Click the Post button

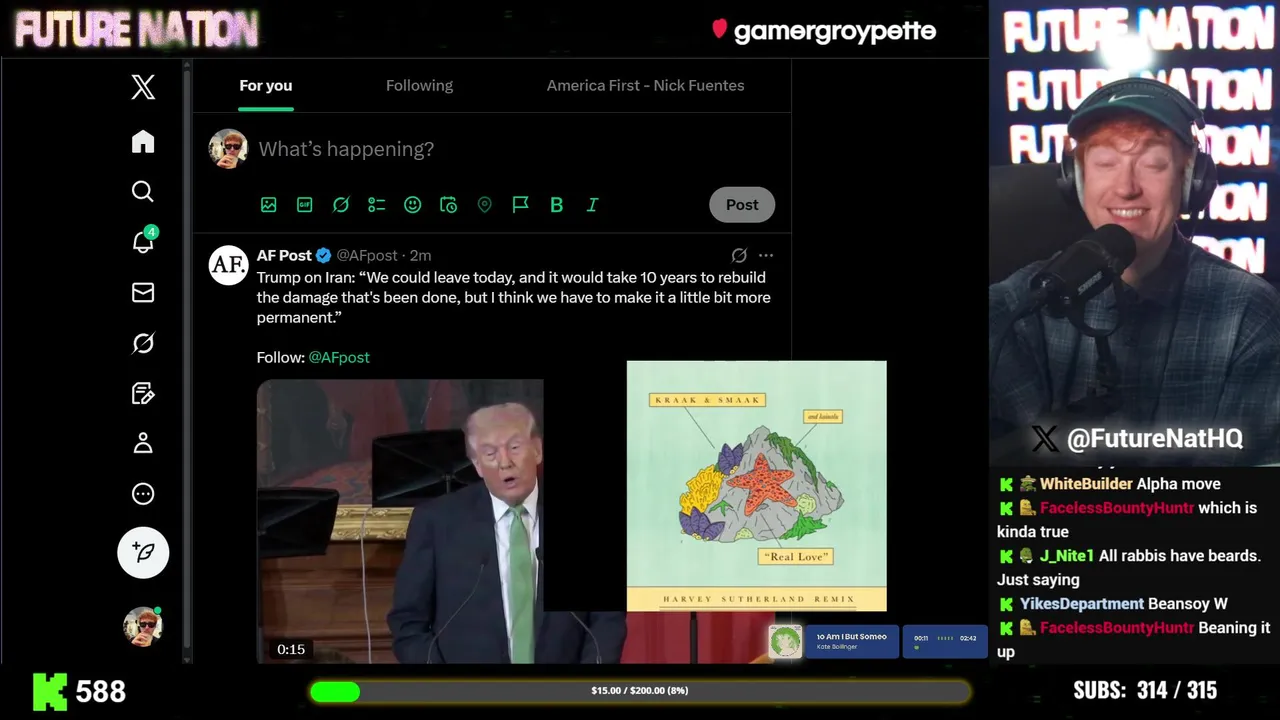click(x=742, y=205)
